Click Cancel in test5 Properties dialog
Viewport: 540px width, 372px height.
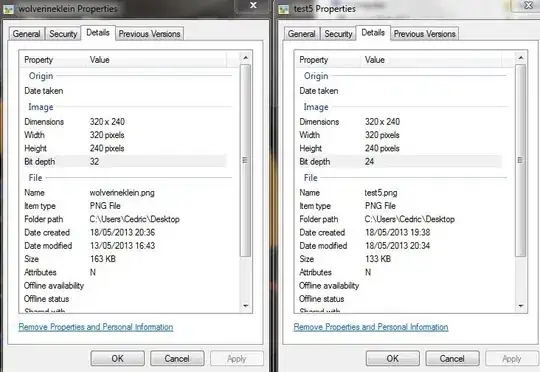click(x=452, y=359)
